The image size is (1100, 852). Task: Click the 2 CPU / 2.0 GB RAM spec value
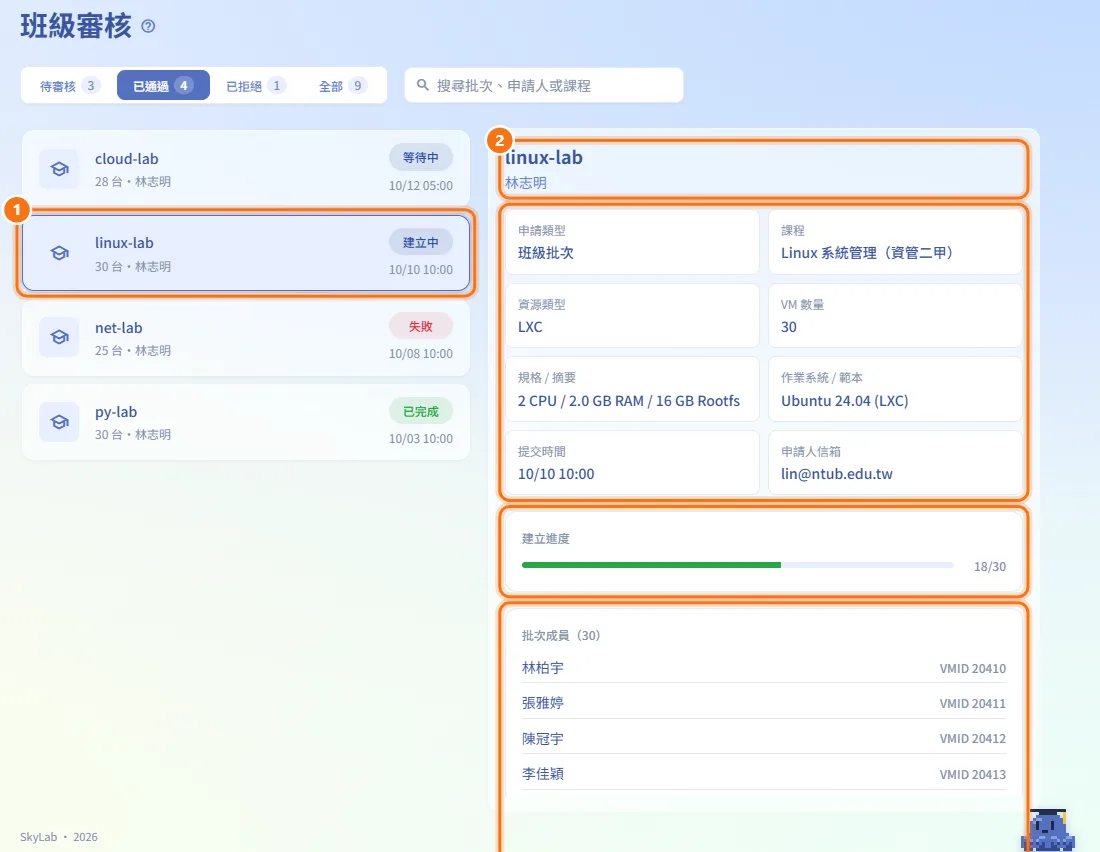[x=629, y=401]
